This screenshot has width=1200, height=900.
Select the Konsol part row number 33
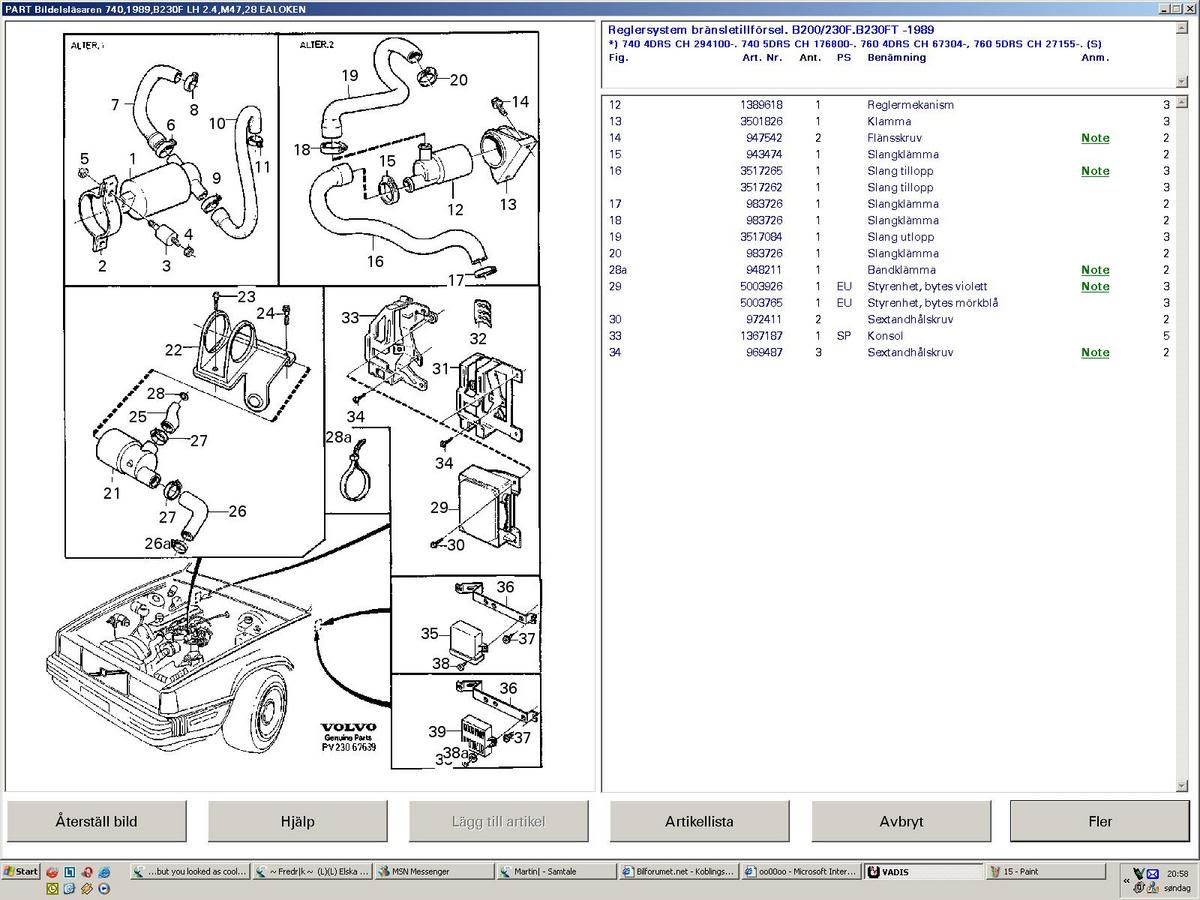click(885, 336)
